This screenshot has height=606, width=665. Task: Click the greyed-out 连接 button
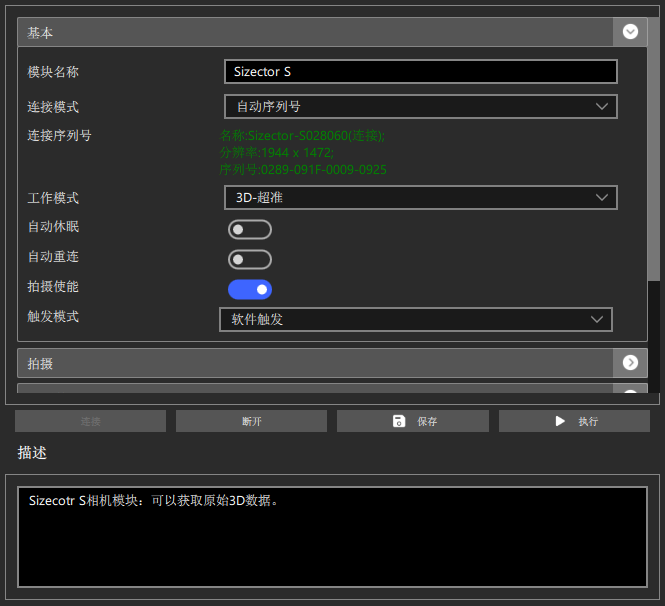point(90,421)
